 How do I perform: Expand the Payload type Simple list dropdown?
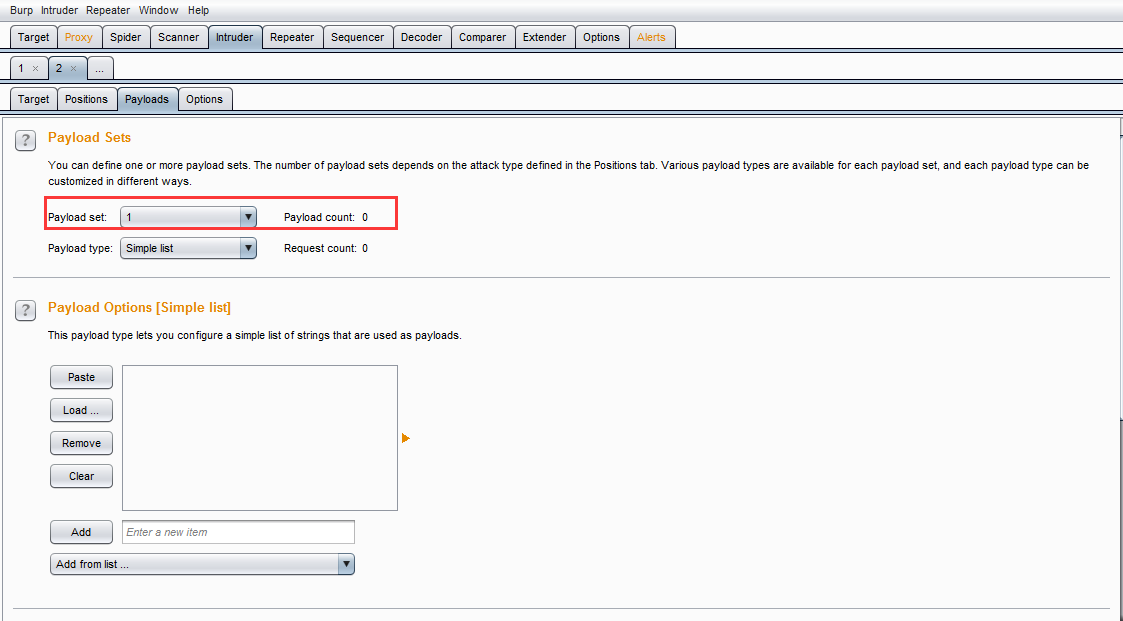click(188, 248)
